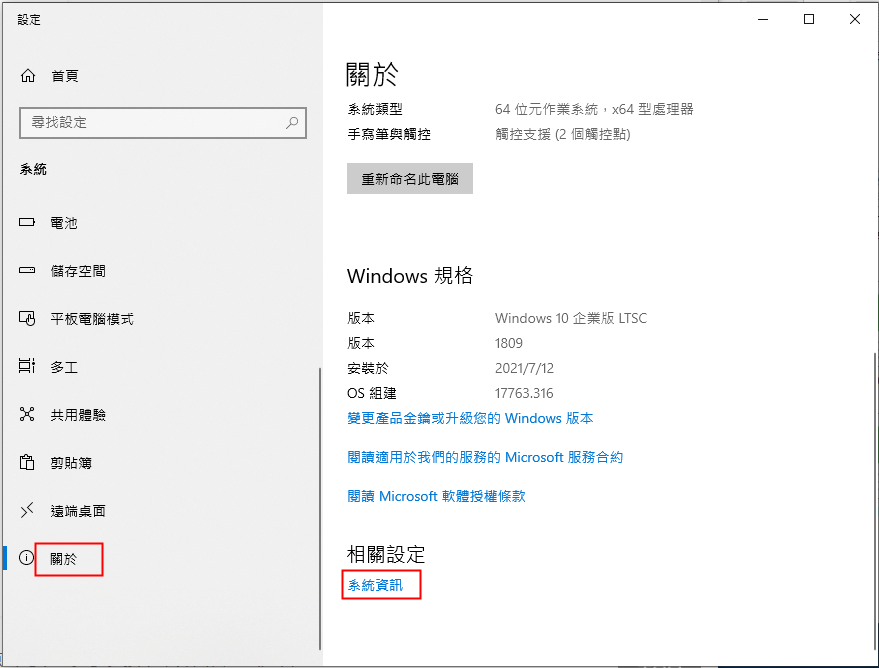Image resolution: width=879 pixels, height=668 pixels.
Task: Select 關於 in the sidebar
Action: pos(64,559)
